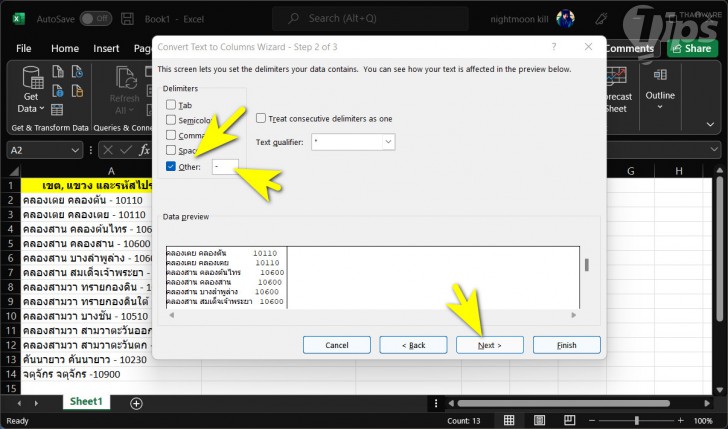The image size is (728, 429).
Task: Click the Search (Alt+Q) box
Action: 370,19
